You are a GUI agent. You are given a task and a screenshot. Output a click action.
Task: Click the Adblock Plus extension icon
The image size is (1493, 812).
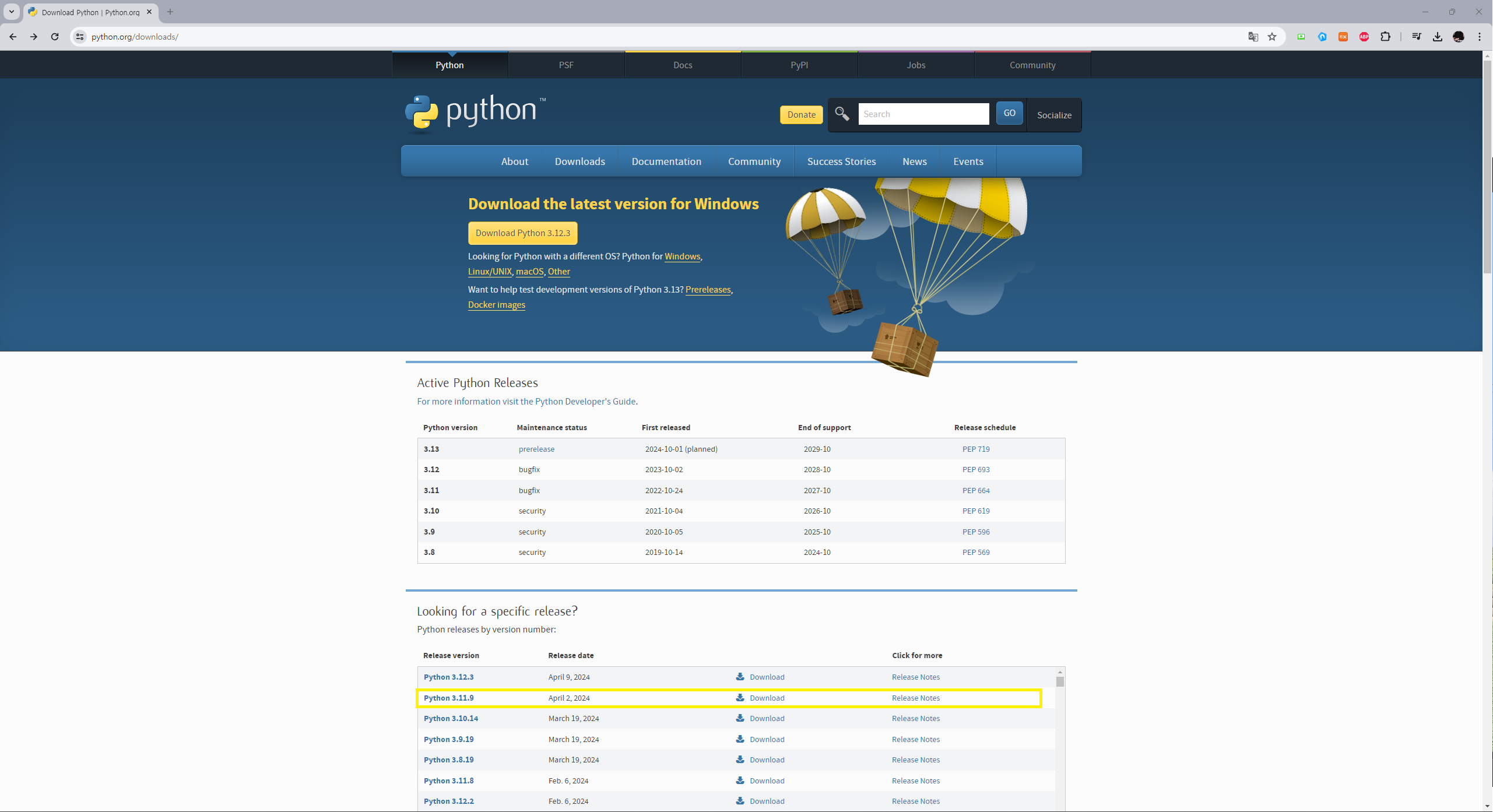pyautogui.click(x=1364, y=37)
